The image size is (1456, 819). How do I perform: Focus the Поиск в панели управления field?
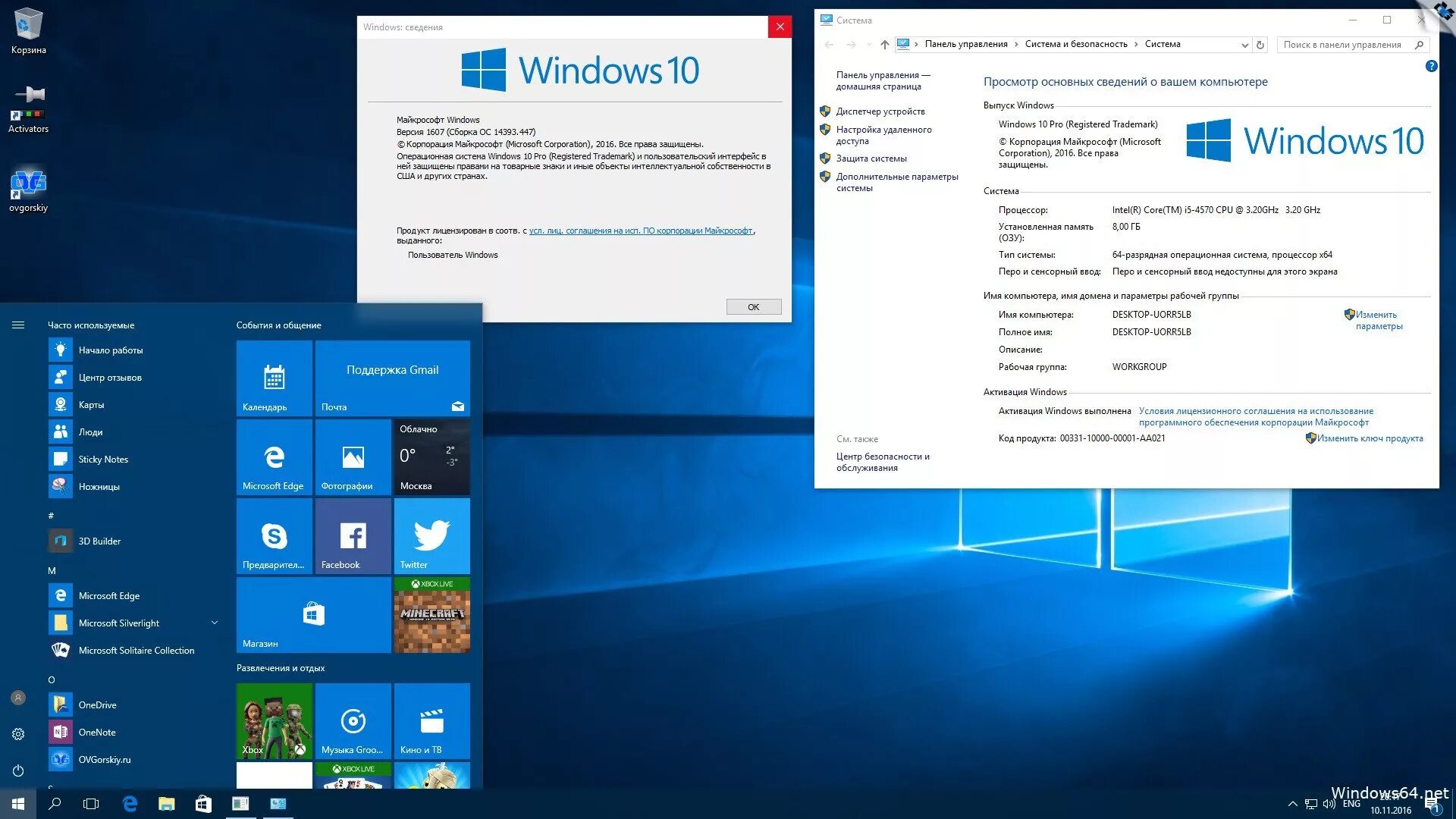coord(1353,45)
